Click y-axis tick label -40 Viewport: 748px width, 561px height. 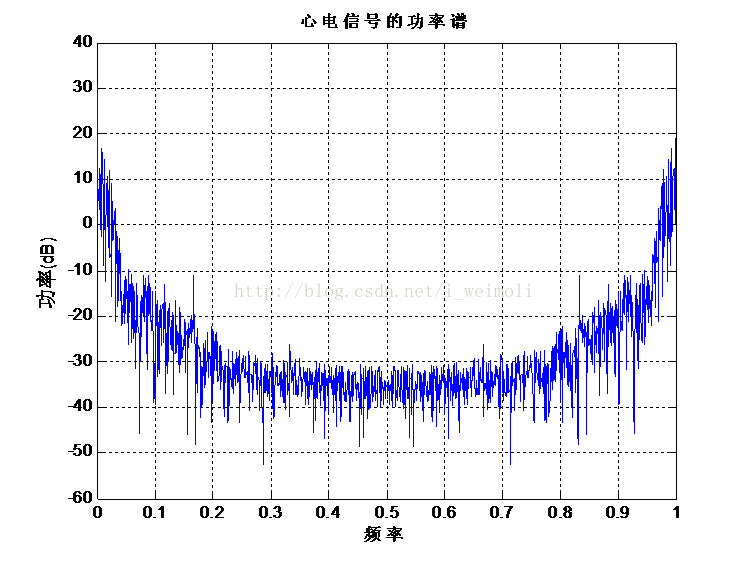[80, 406]
